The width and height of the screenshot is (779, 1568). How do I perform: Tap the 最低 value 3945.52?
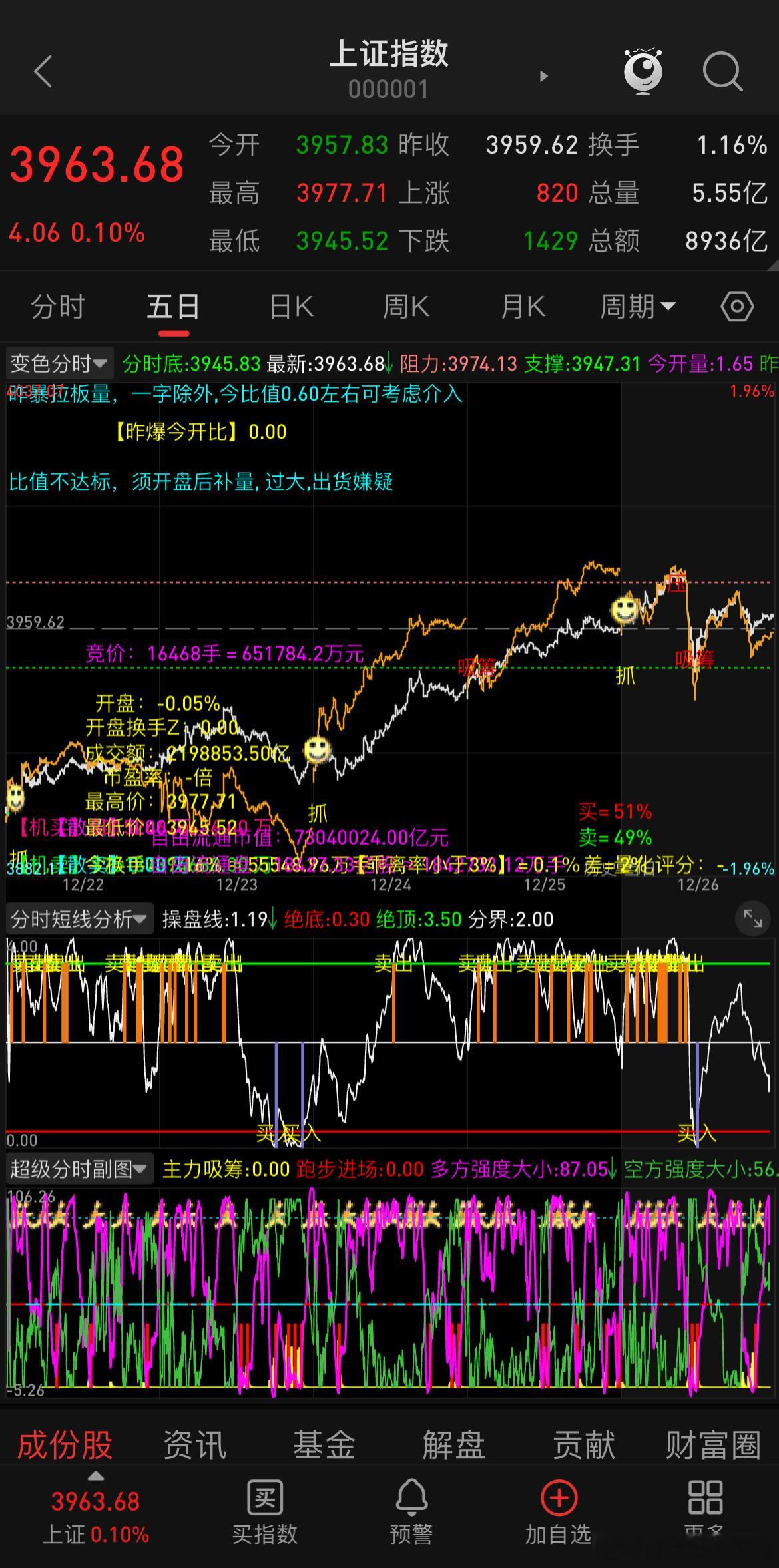[x=342, y=241]
